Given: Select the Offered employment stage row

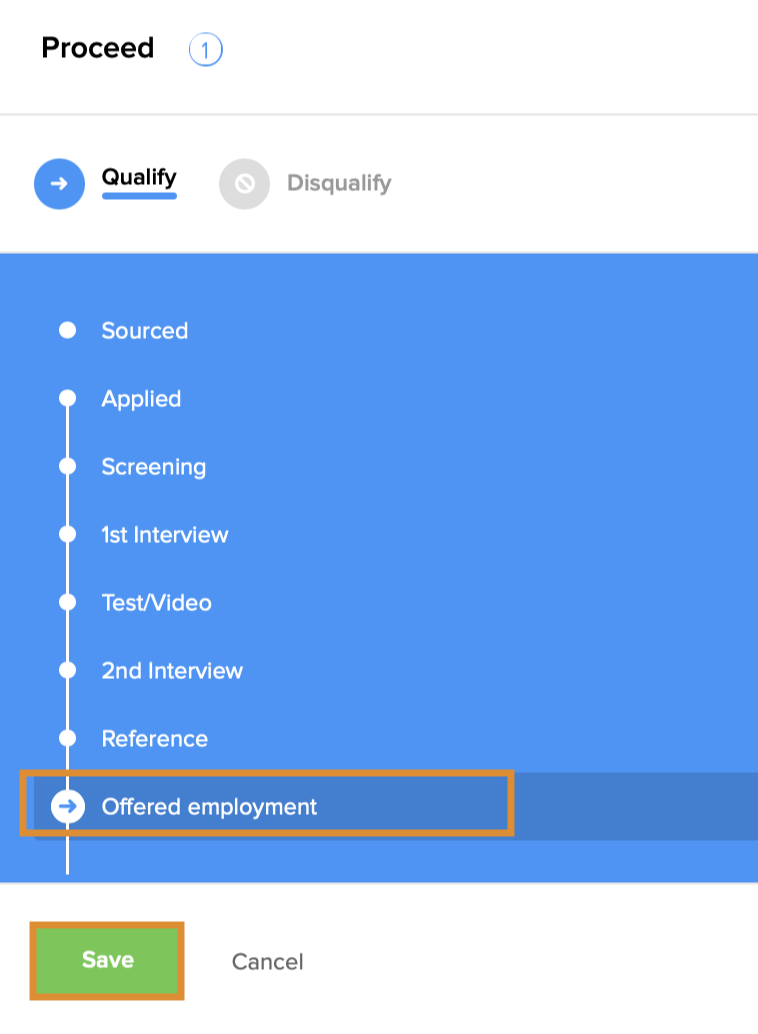Looking at the screenshot, I should click(209, 806).
